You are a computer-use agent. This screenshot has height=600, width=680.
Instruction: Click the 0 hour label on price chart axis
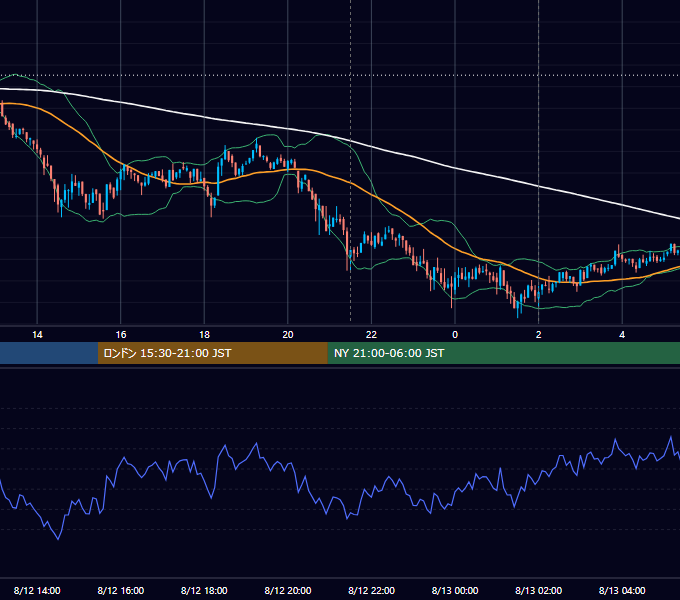coord(455,335)
